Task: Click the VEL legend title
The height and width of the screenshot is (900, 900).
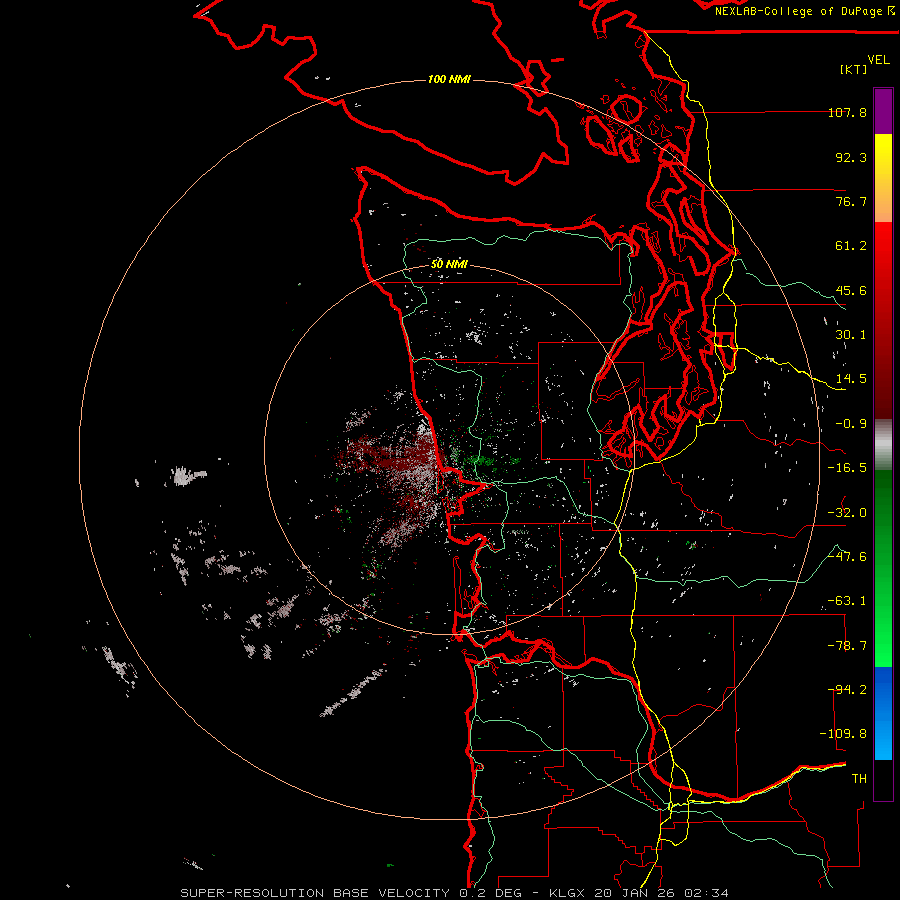Action: pos(878,60)
